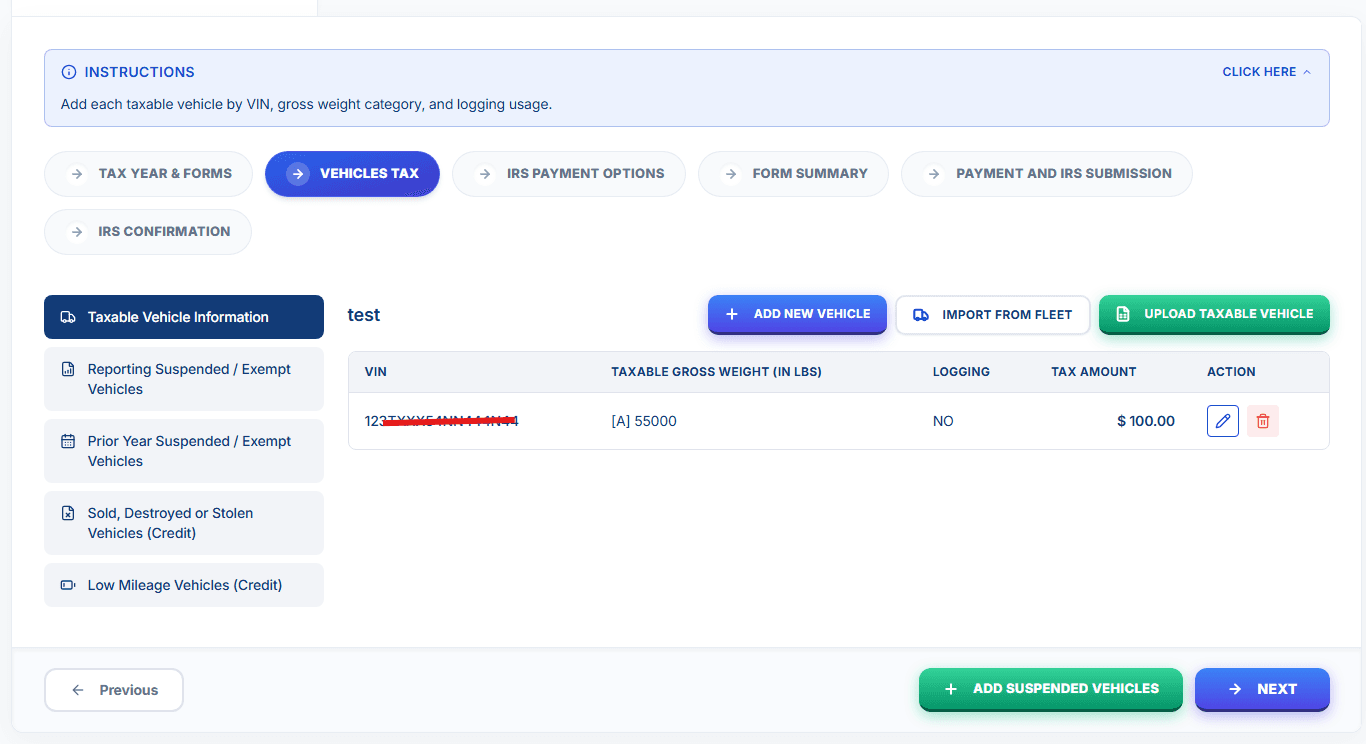Click the Add Suspended Vehicles button
Image resolution: width=1366 pixels, height=744 pixels.
[1051, 689]
